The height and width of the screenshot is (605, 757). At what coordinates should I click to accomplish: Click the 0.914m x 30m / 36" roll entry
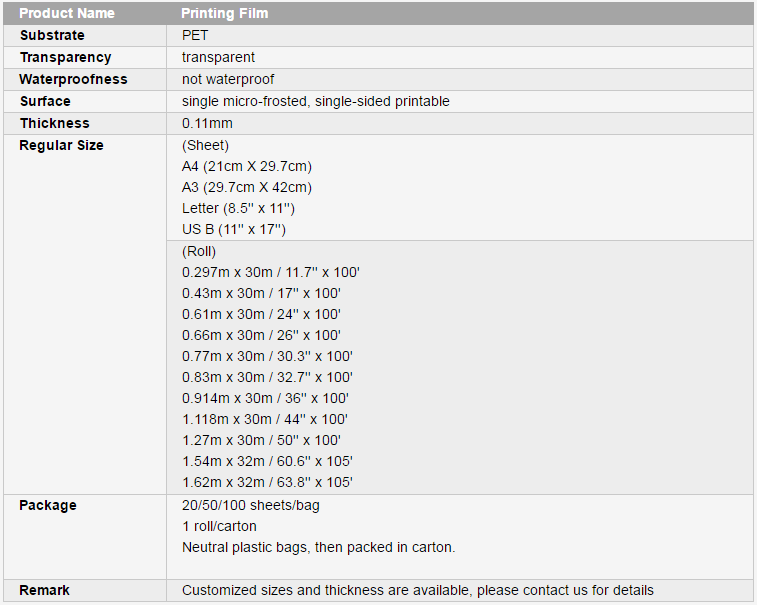(265, 398)
